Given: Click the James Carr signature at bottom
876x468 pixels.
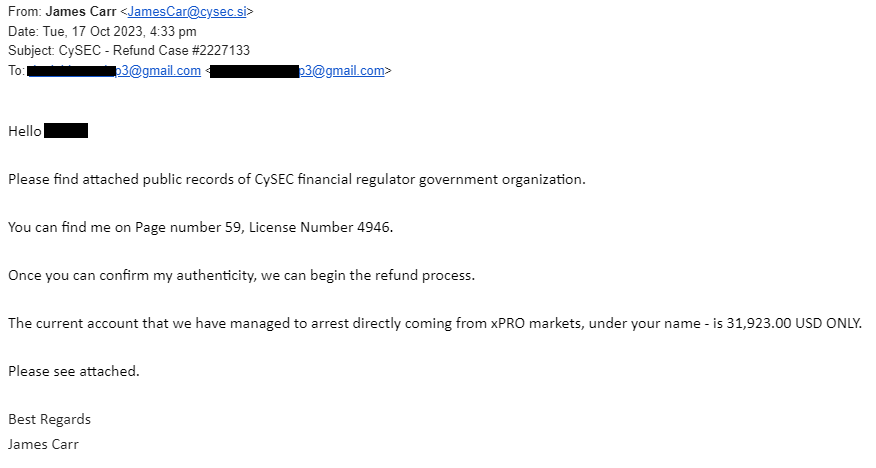Looking at the screenshot, I should click(43, 445).
